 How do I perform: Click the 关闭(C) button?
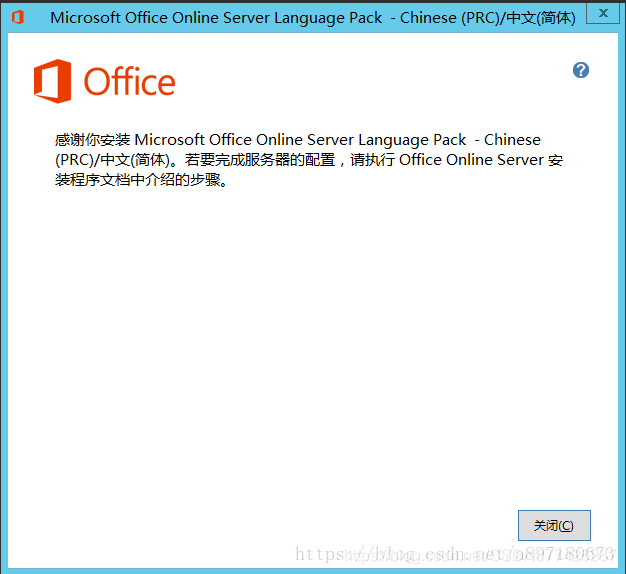(x=554, y=525)
